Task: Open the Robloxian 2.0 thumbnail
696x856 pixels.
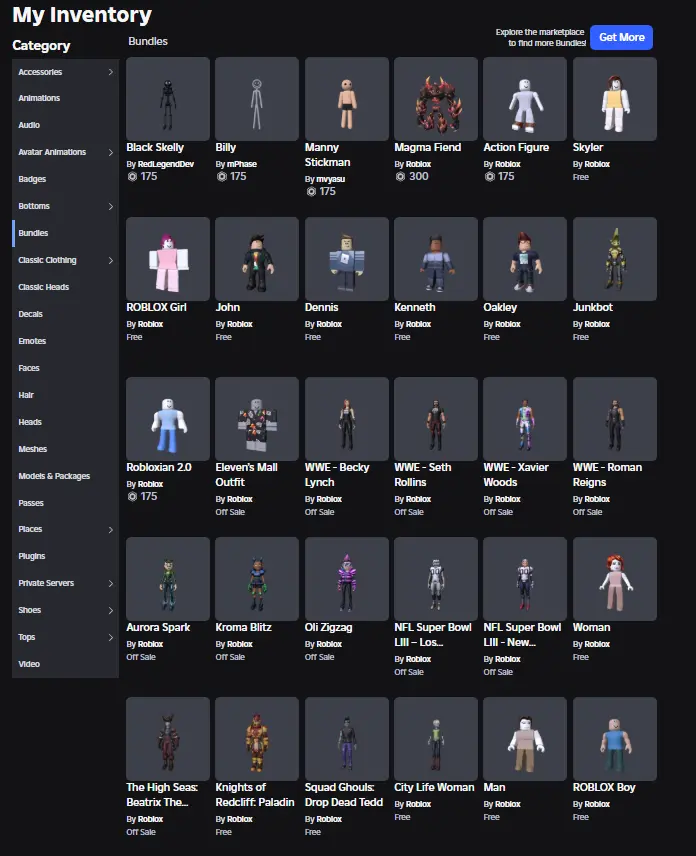Action: pos(168,419)
